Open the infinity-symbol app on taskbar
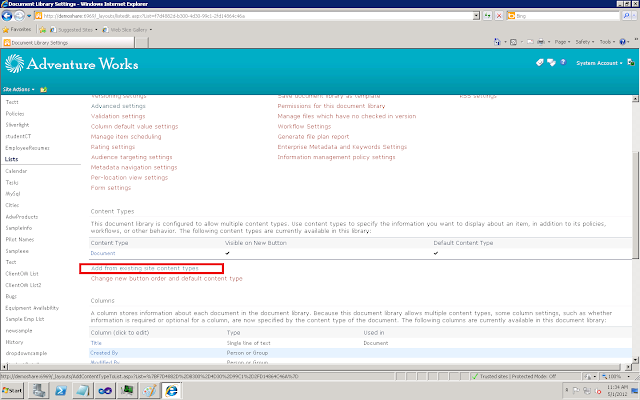This screenshot has width=640, height=400. tap(105, 391)
